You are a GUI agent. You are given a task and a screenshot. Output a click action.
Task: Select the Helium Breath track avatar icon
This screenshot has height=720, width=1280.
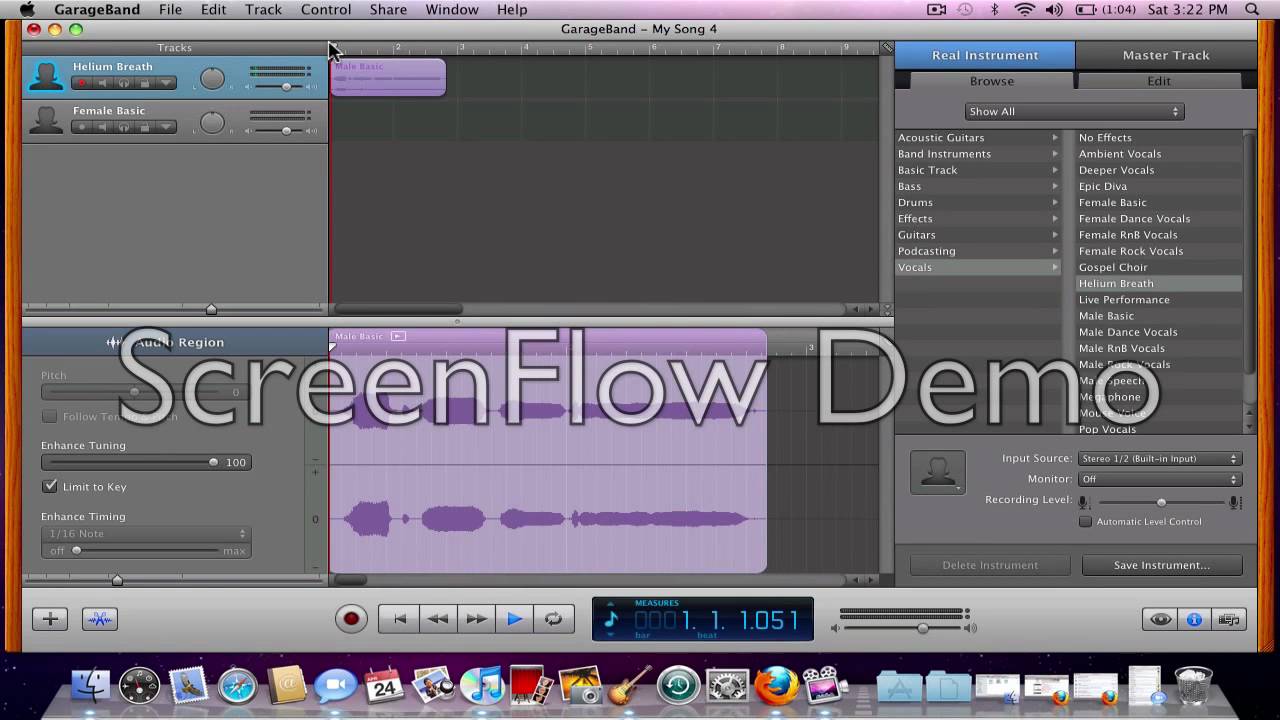45,76
